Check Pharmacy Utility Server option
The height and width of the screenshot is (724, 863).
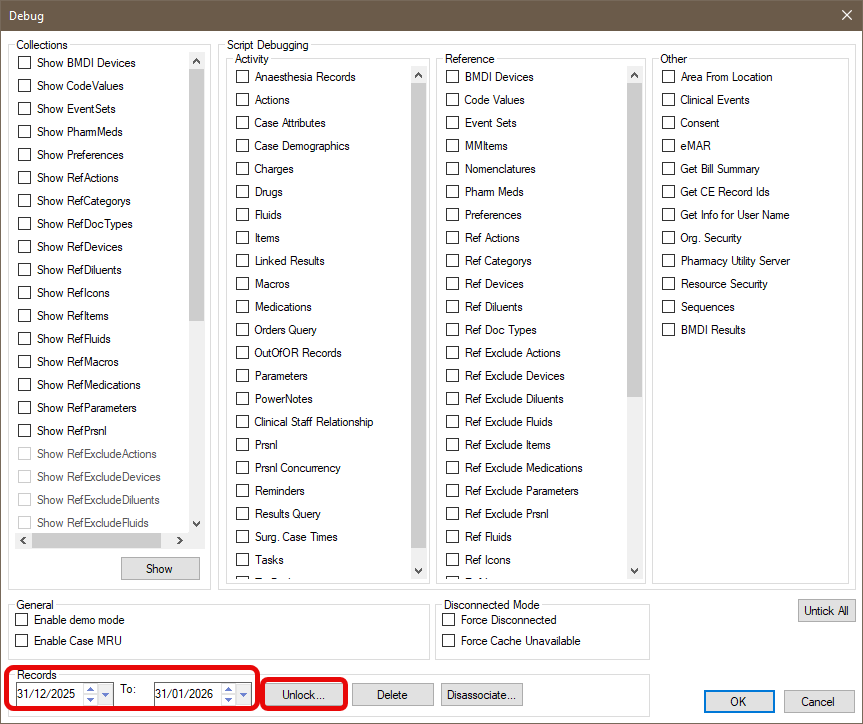pyautogui.click(x=669, y=261)
